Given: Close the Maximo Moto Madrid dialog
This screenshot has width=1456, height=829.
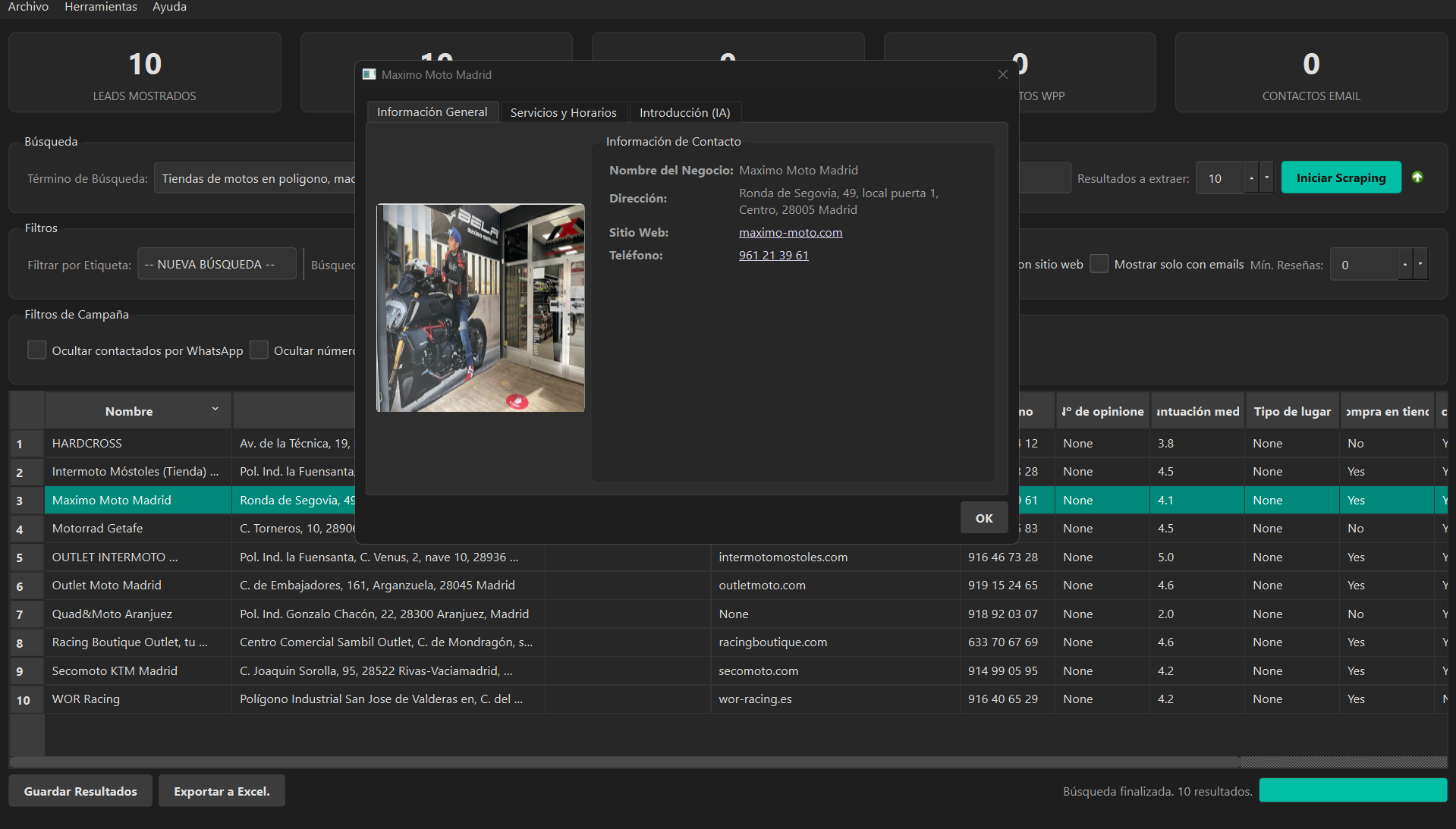Looking at the screenshot, I should click(x=1002, y=74).
